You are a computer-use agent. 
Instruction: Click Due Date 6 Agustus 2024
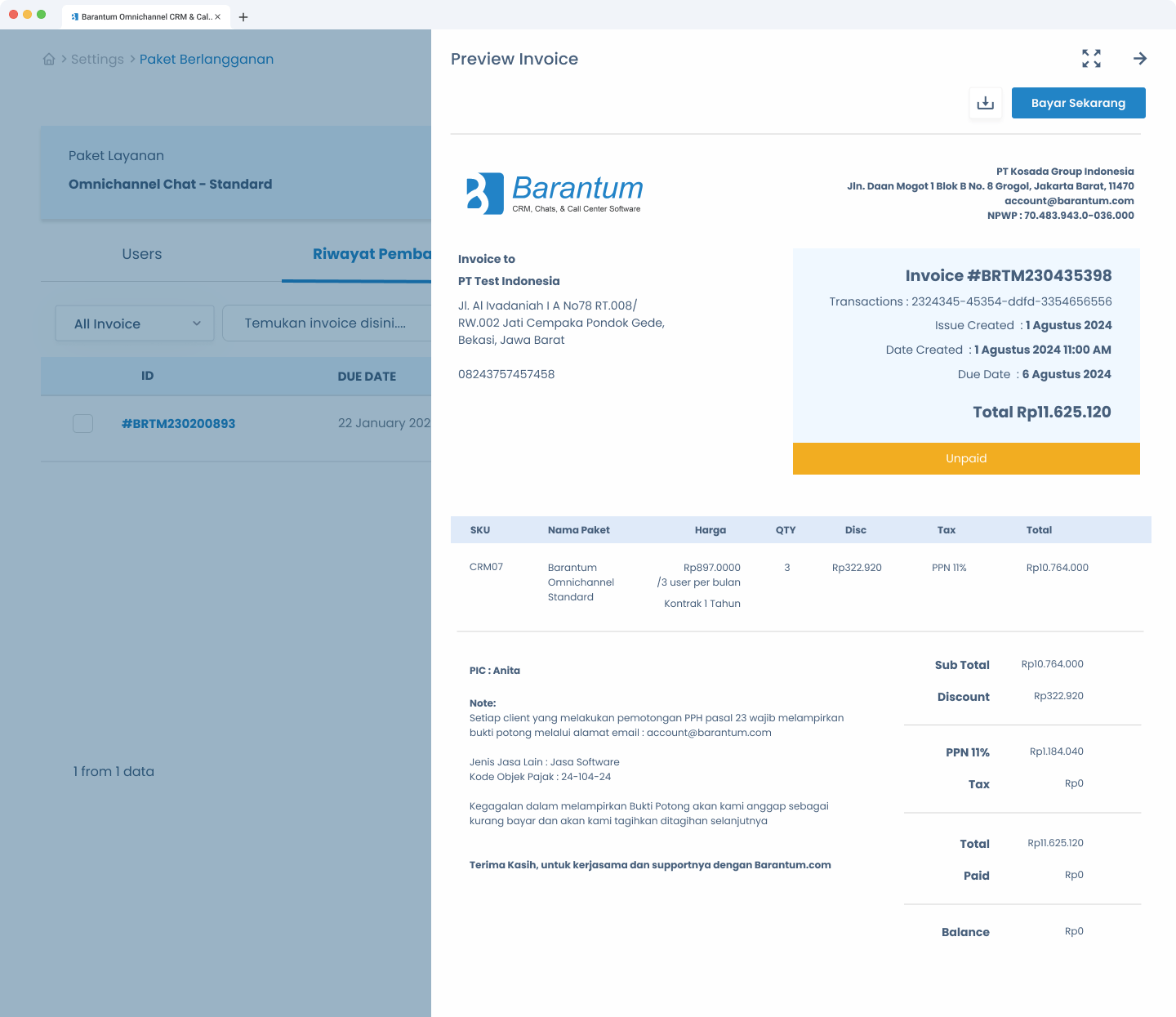coord(1035,374)
